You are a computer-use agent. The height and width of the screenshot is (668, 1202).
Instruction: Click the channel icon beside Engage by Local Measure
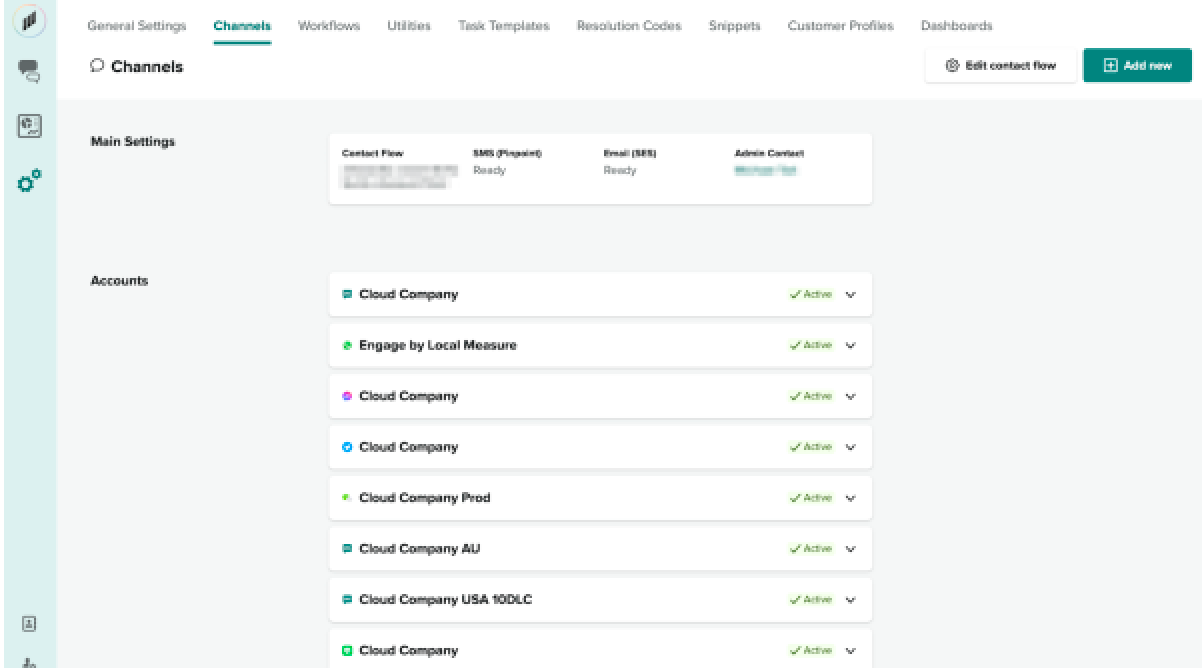point(347,345)
